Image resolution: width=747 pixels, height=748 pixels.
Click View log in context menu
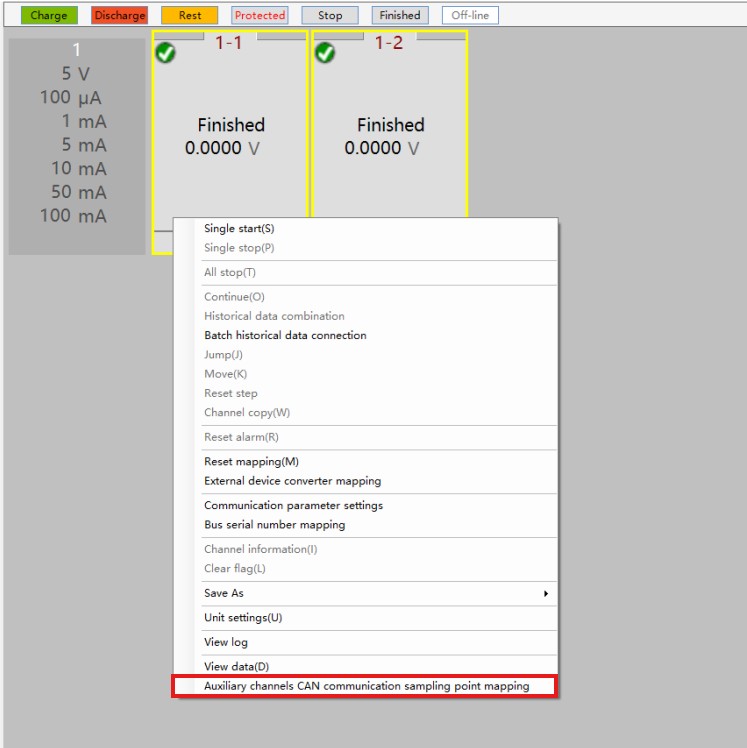(x=226, y=642)
